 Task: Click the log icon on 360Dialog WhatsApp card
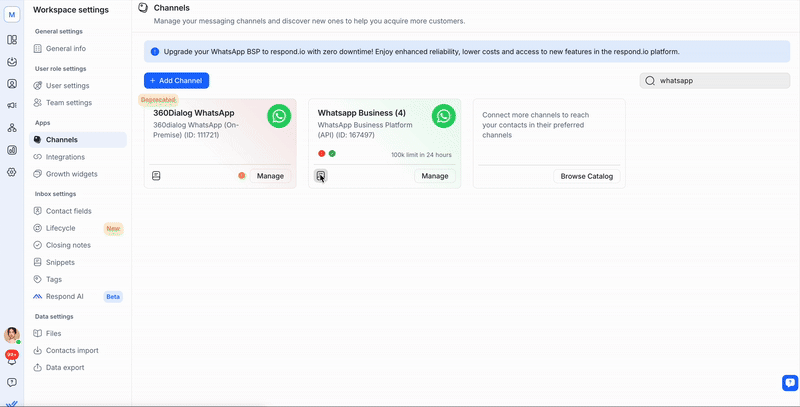[x=156, y=176]
